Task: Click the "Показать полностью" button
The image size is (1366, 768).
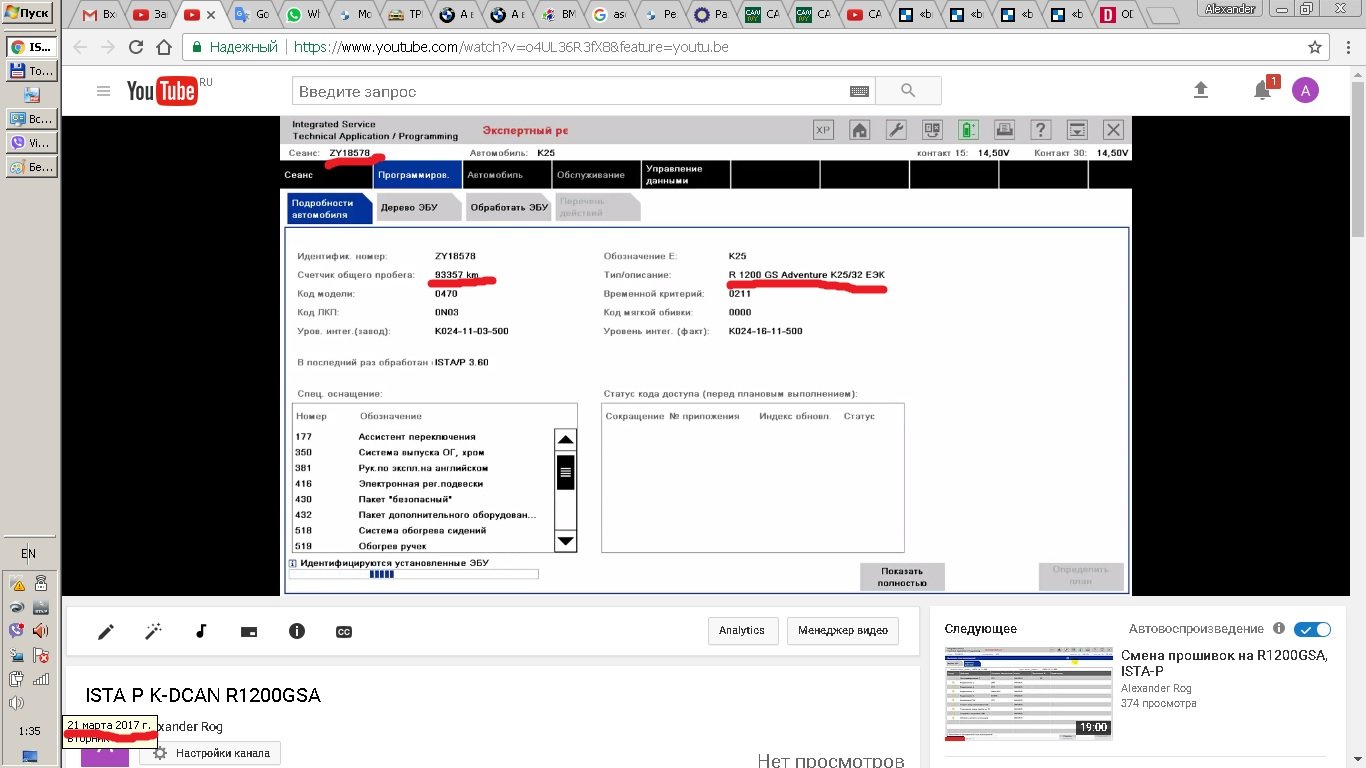Action: pyautogui.click(x=902, y=577)
